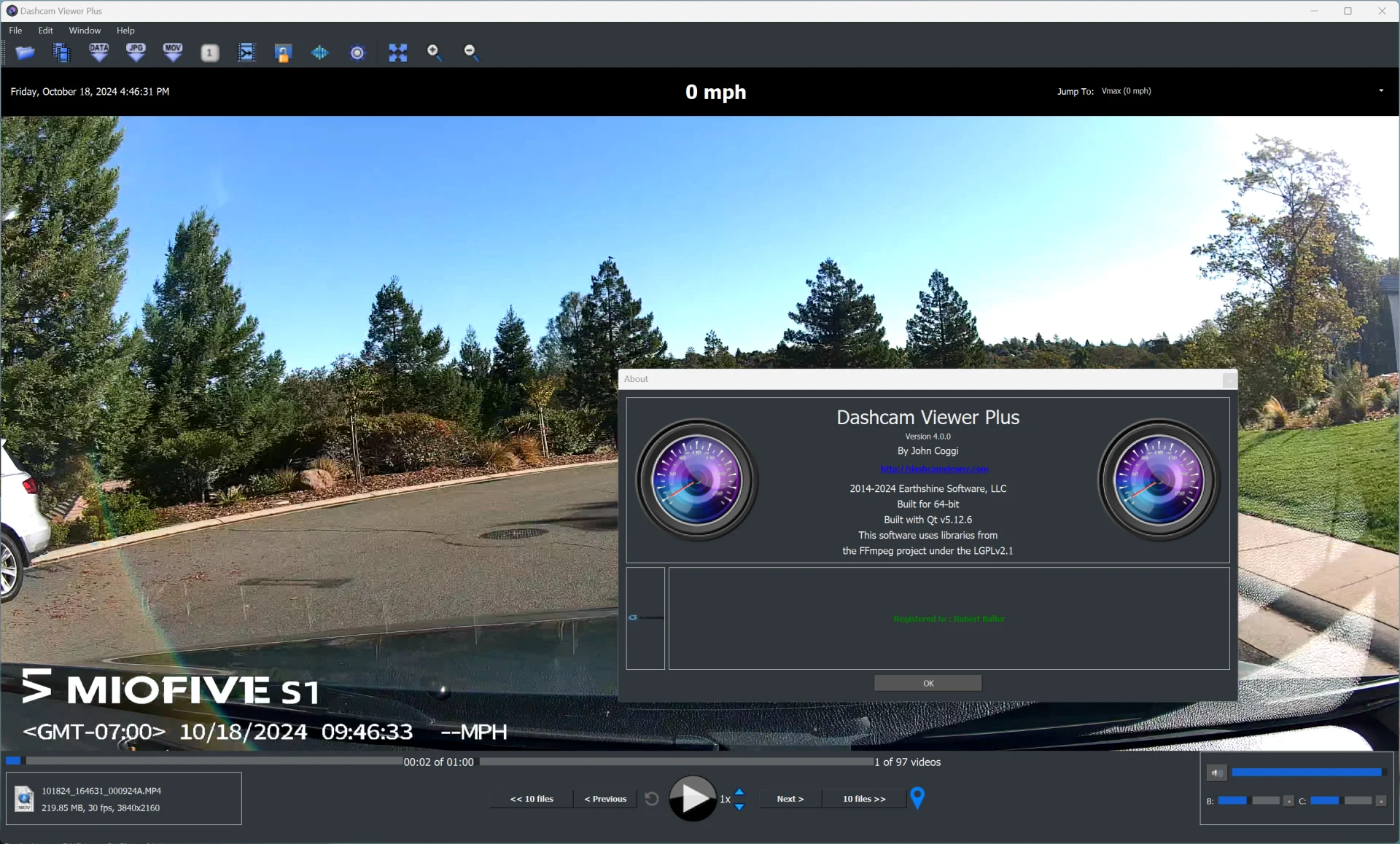
Task: Zoom in with the plus magnifier icon
Action: coord(435,52)
